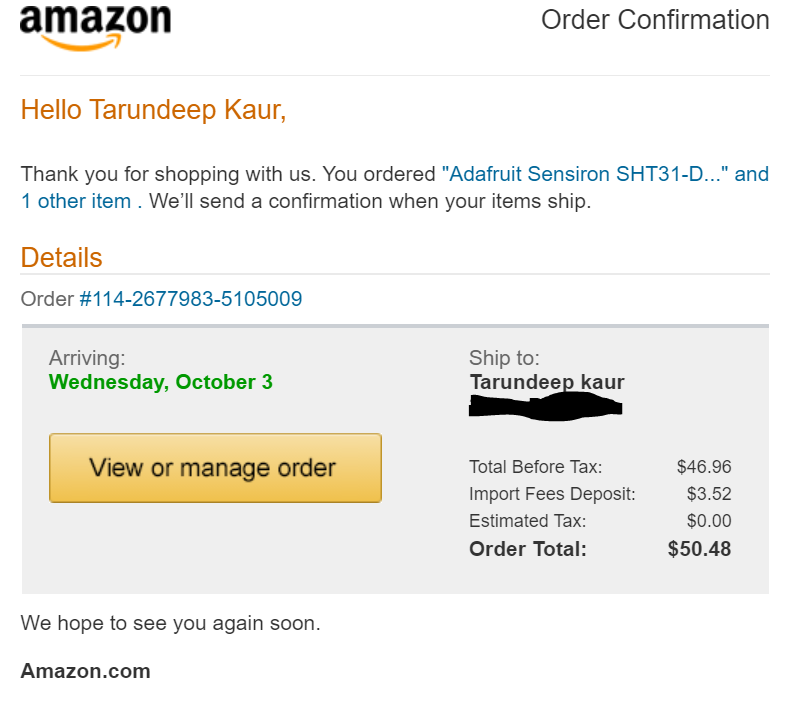
Task: Click the $46.96 total before tax amount
Action: click(703, 467)
